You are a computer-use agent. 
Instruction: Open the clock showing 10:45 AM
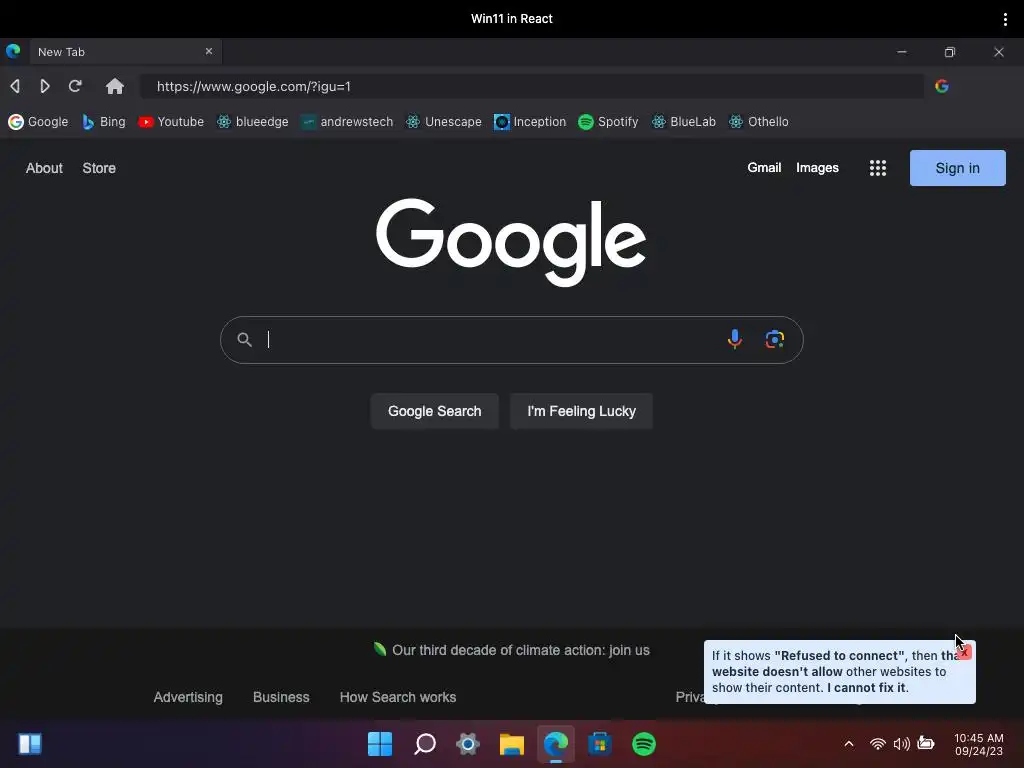point(978,744)
